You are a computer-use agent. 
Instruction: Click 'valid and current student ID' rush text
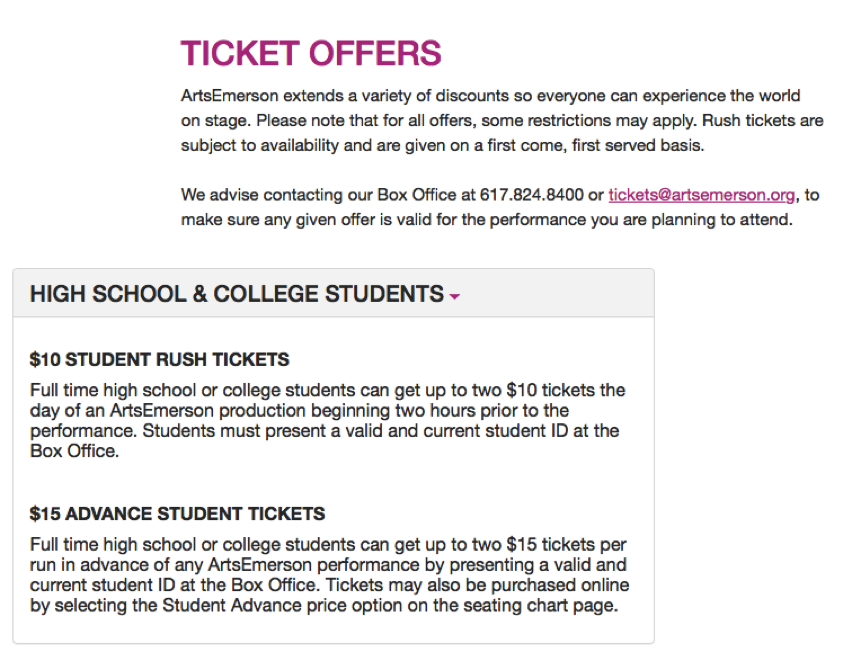(456, 431)
